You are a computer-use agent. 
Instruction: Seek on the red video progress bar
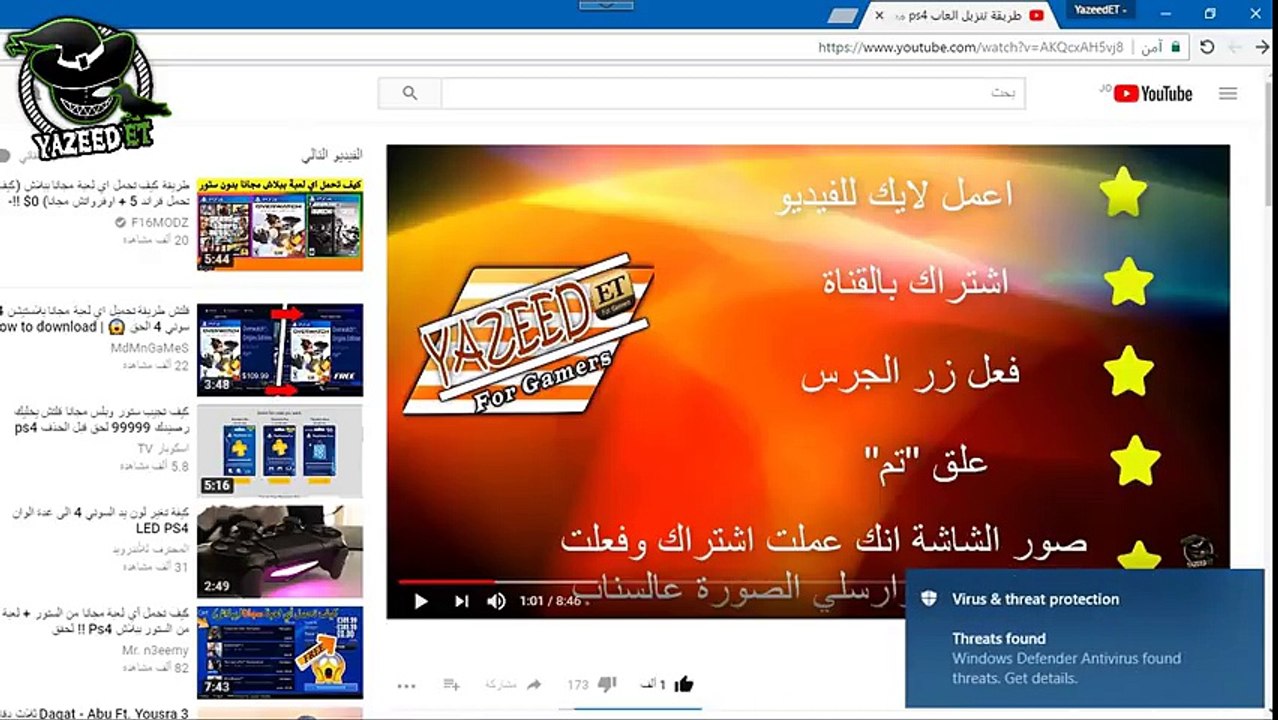coord(446,581)
